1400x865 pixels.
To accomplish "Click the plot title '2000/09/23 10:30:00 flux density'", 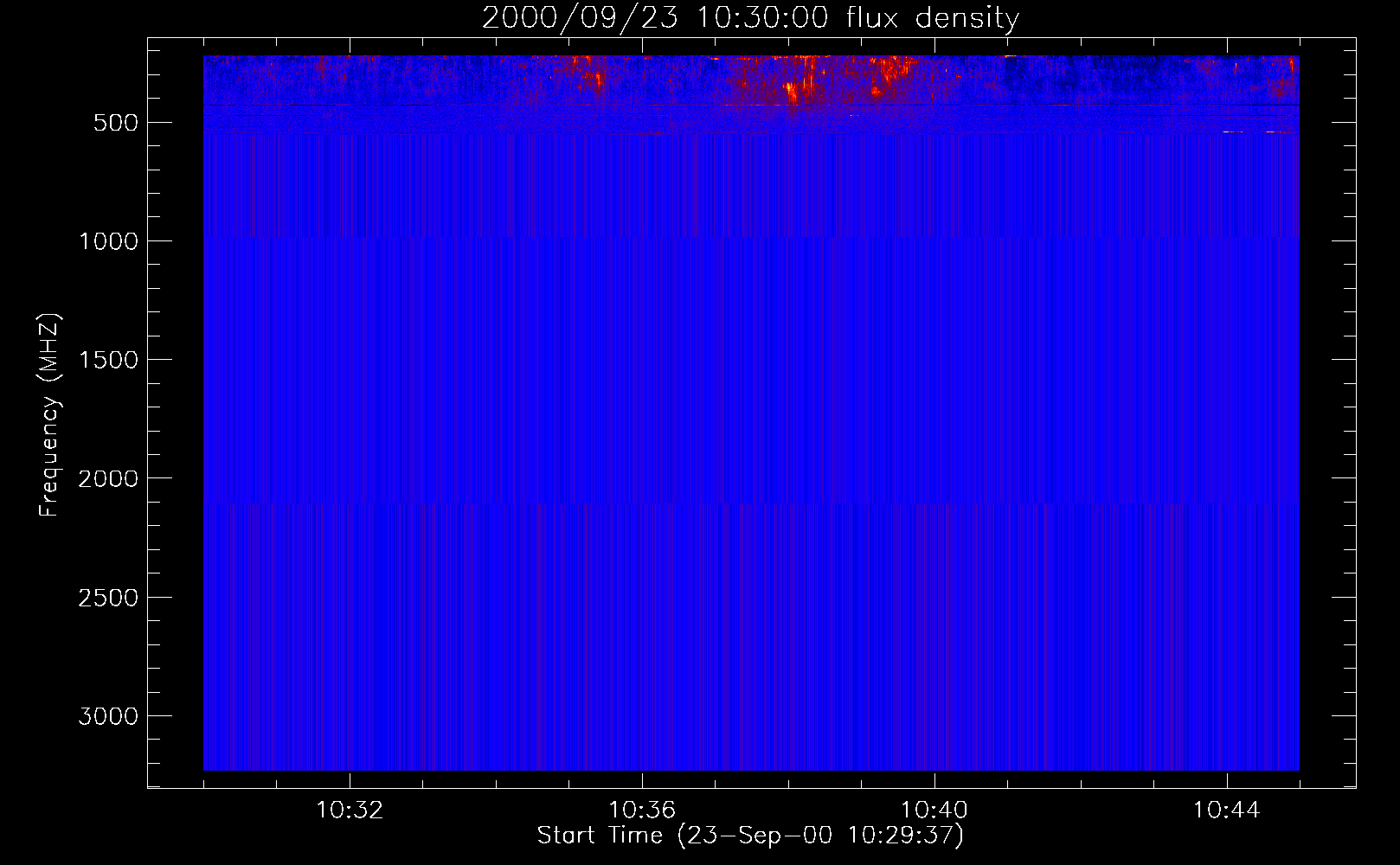I will [750, 18].
